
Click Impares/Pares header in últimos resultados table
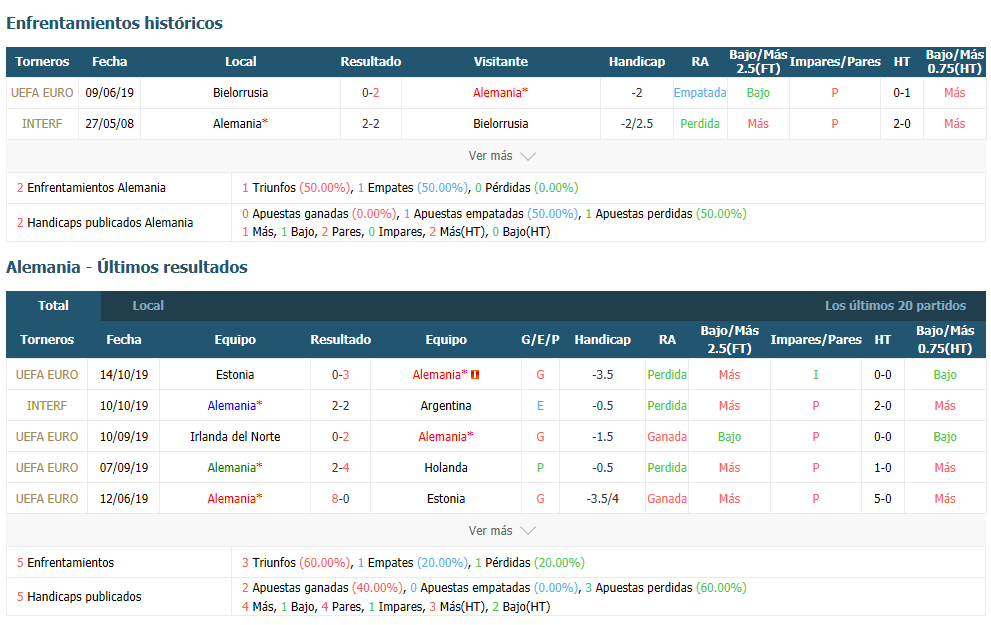pyautogui.click(x=815, y=339)
